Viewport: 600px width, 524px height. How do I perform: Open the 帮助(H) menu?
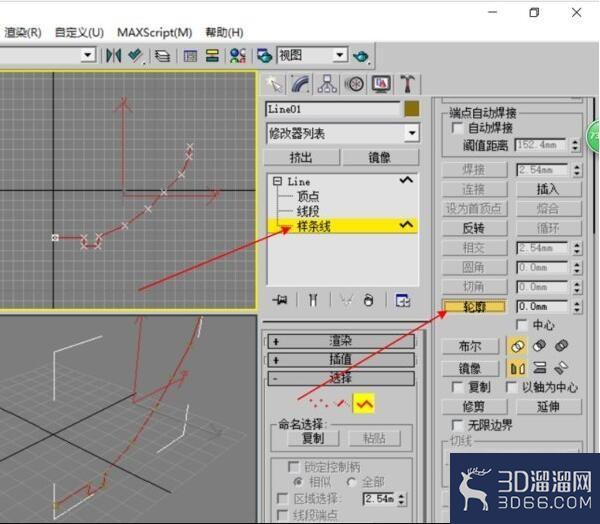pos(224,33)
